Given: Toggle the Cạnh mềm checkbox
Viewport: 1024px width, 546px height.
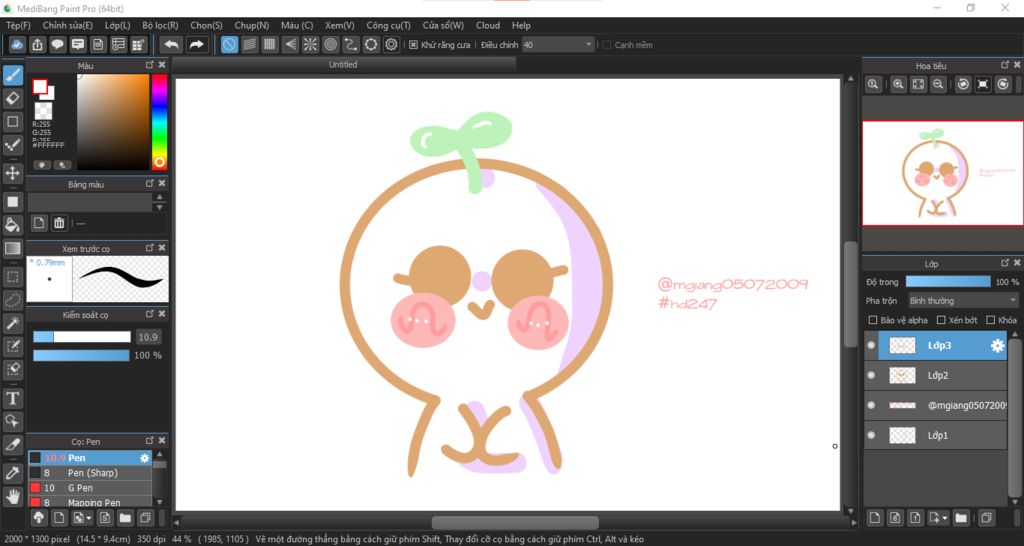Looking at the screenshot, I should point(607,45).
